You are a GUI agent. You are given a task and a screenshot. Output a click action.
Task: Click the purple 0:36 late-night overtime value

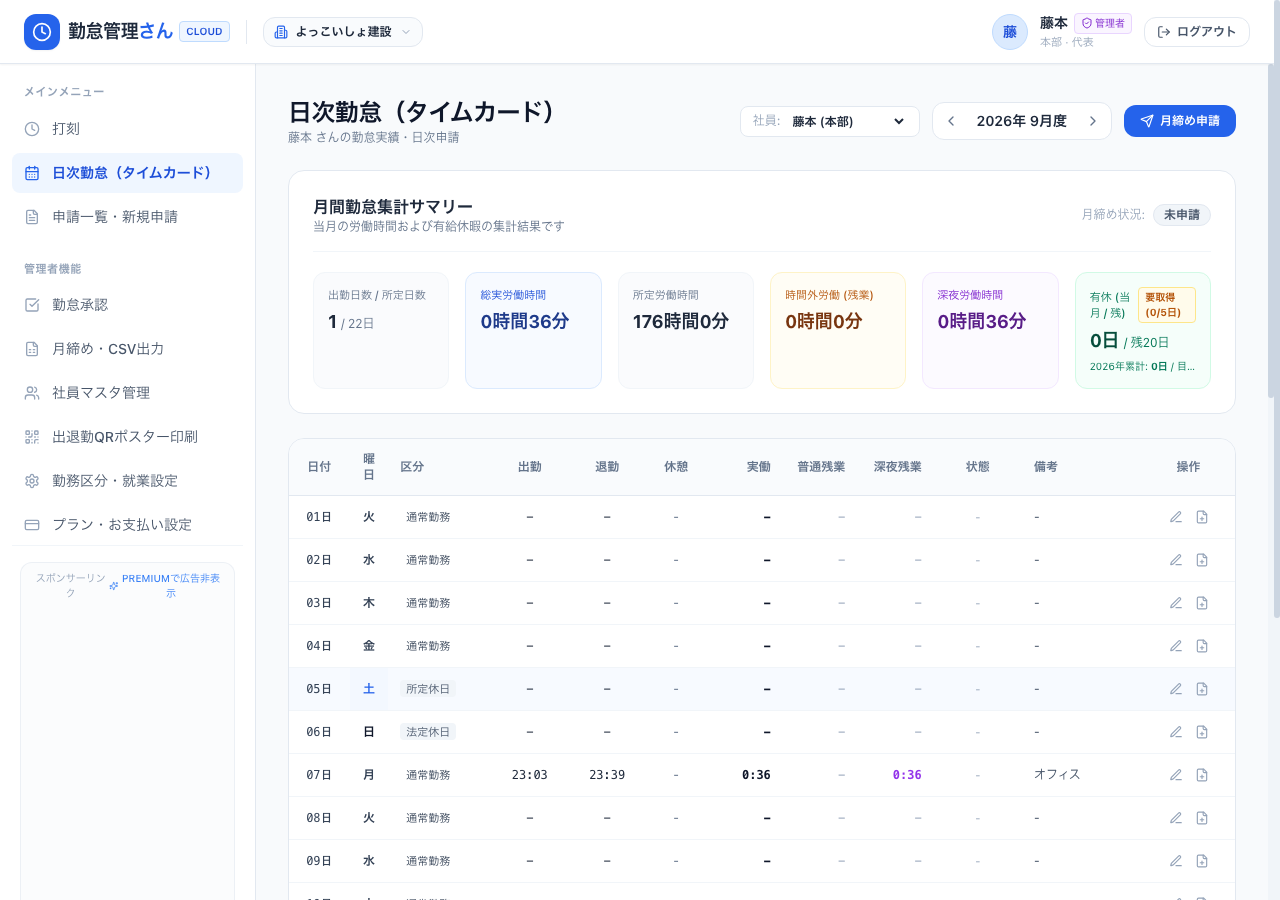click(x=907, y=775)
